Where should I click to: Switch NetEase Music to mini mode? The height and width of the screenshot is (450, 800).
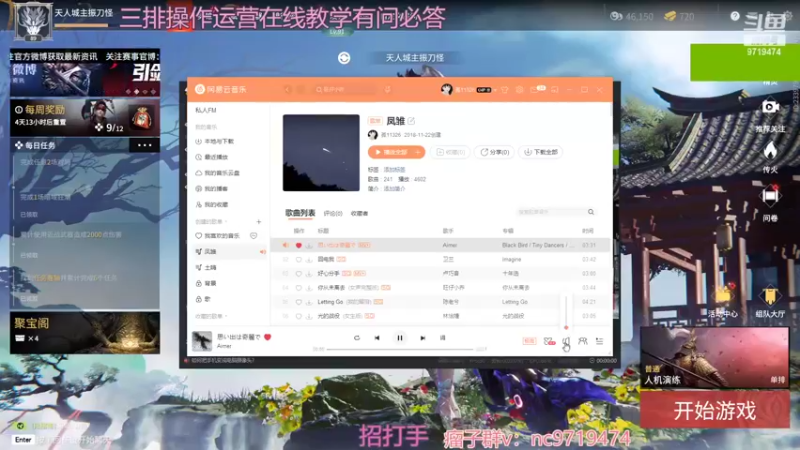pos(555,90)
